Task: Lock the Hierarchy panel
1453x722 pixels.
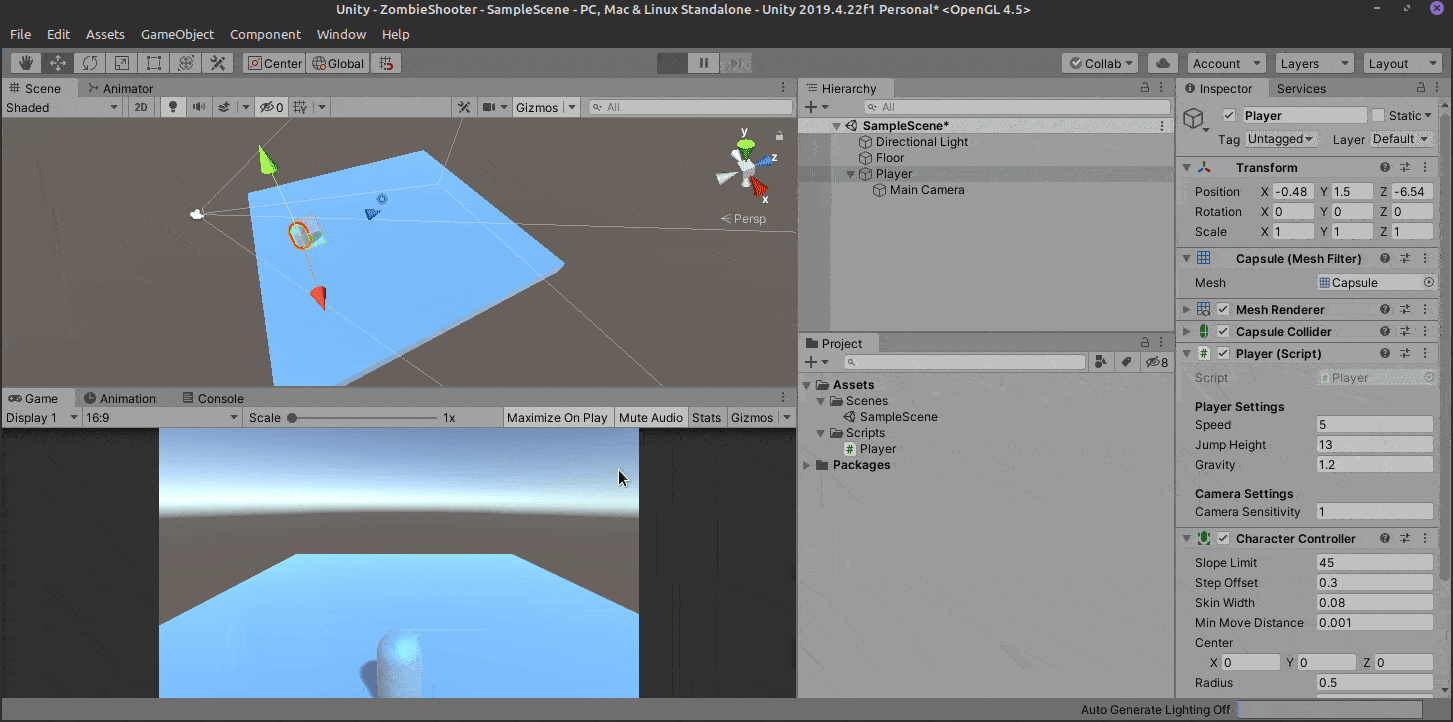Action: 1145,88
